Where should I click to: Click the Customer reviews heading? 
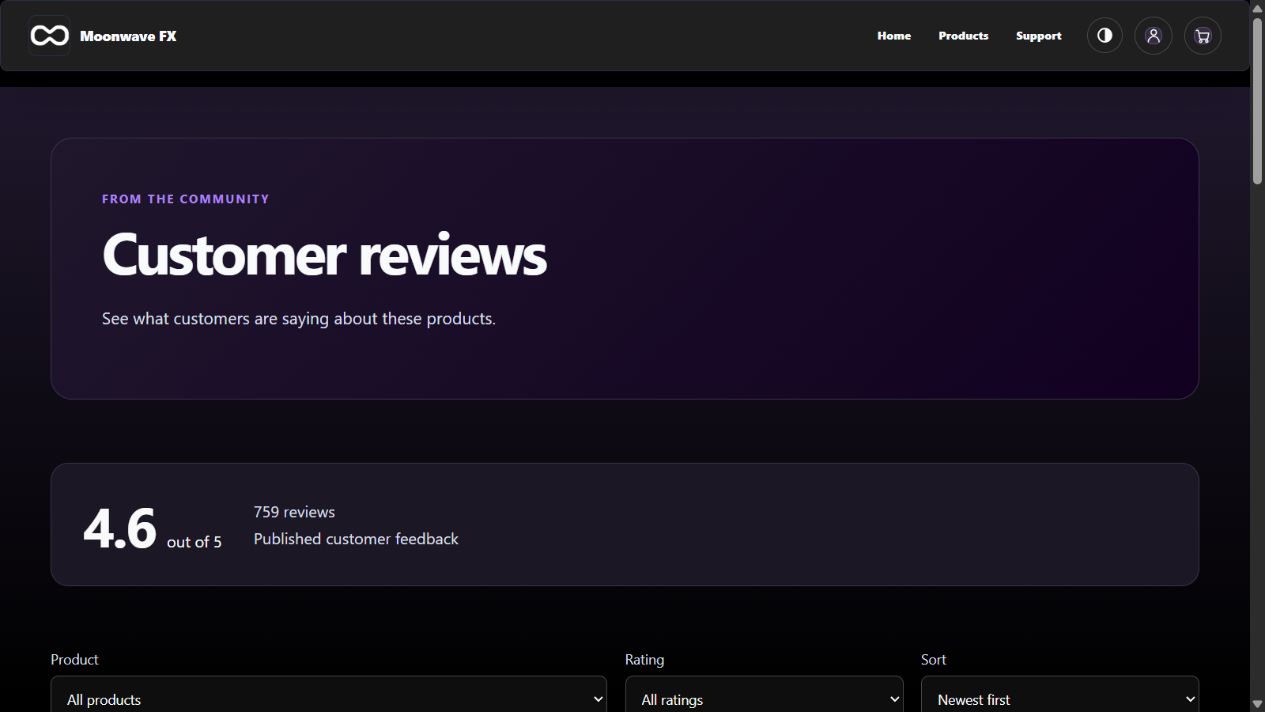[x=324, y=254]
